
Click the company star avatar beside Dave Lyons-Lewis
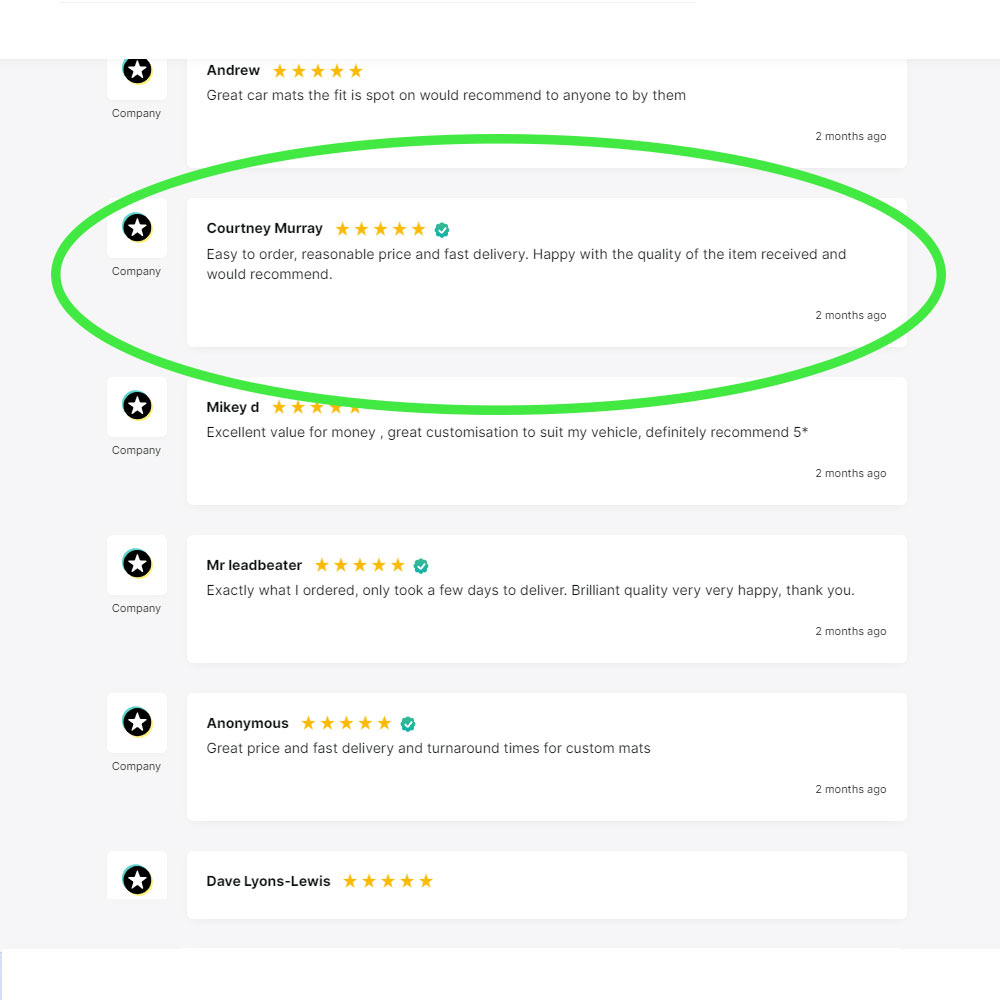[x=137, y=880]
